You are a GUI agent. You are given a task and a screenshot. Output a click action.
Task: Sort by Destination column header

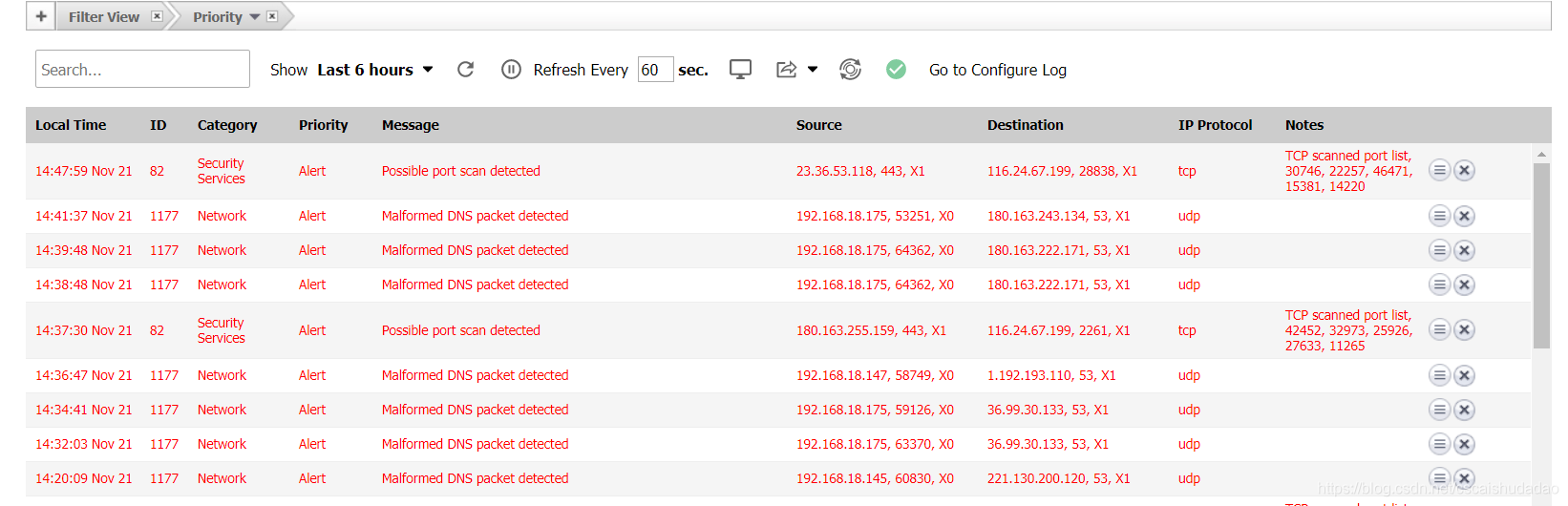pos(1026,125)
